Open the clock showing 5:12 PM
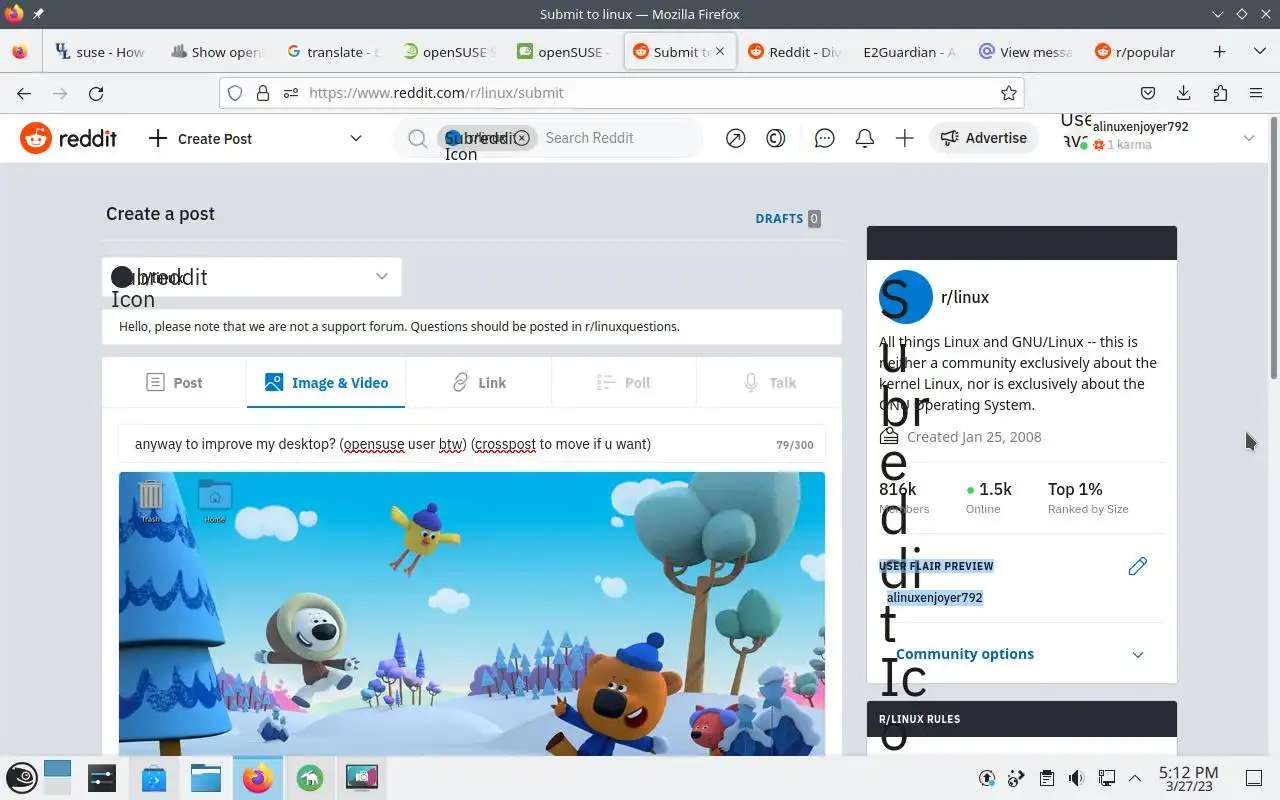Viewport: 1280px width, 800px height. tap(1188, 778)
